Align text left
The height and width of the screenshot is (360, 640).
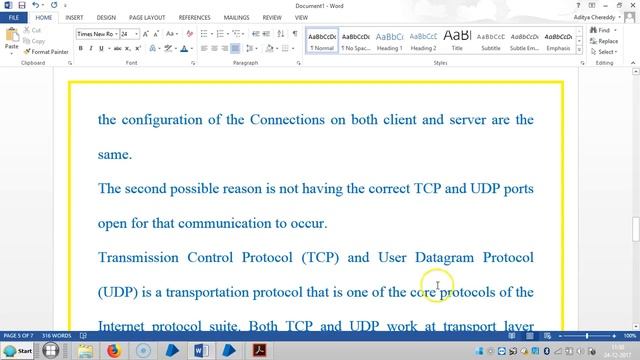(x=204, y=48)
